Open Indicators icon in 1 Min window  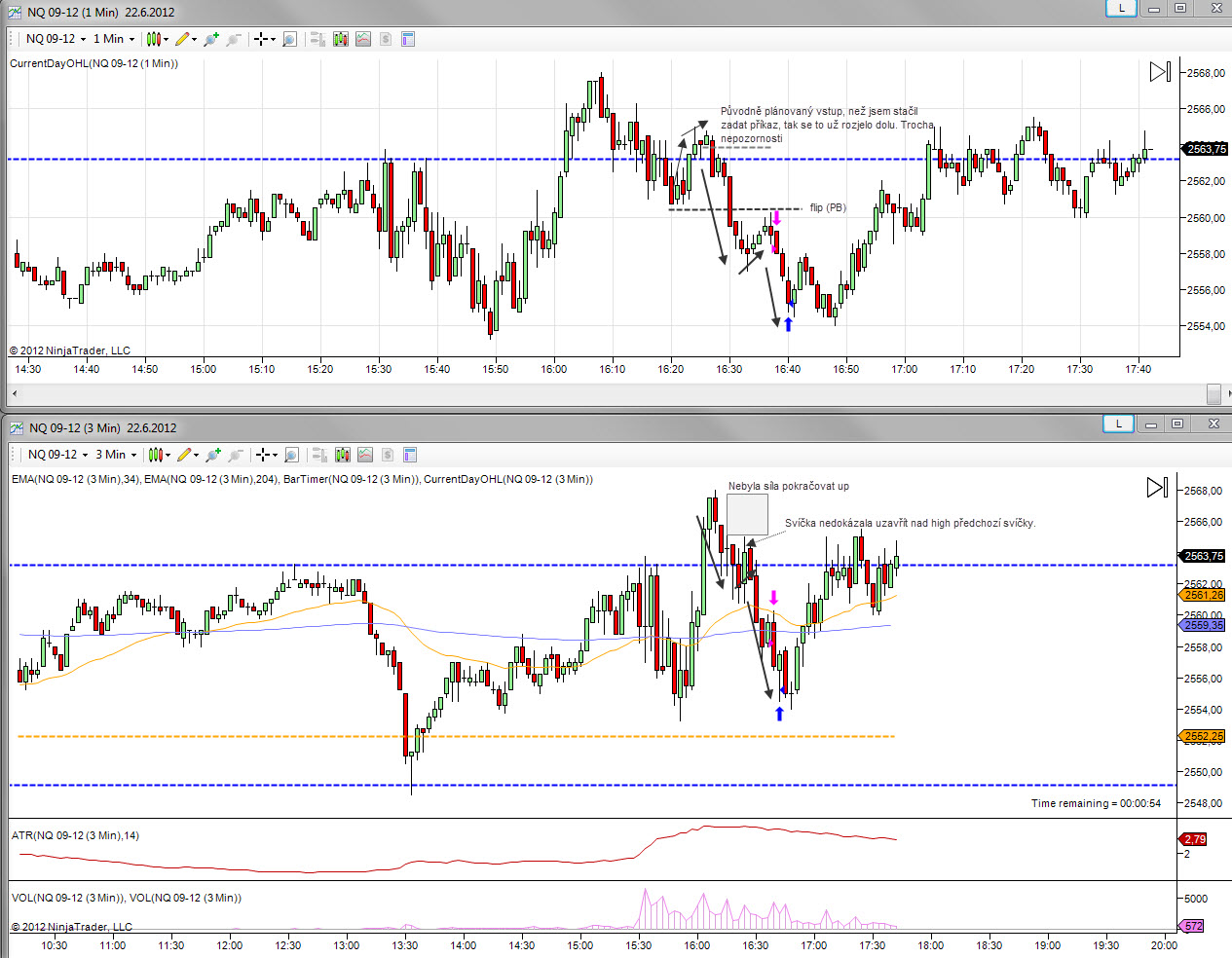(x=363, y=39)
